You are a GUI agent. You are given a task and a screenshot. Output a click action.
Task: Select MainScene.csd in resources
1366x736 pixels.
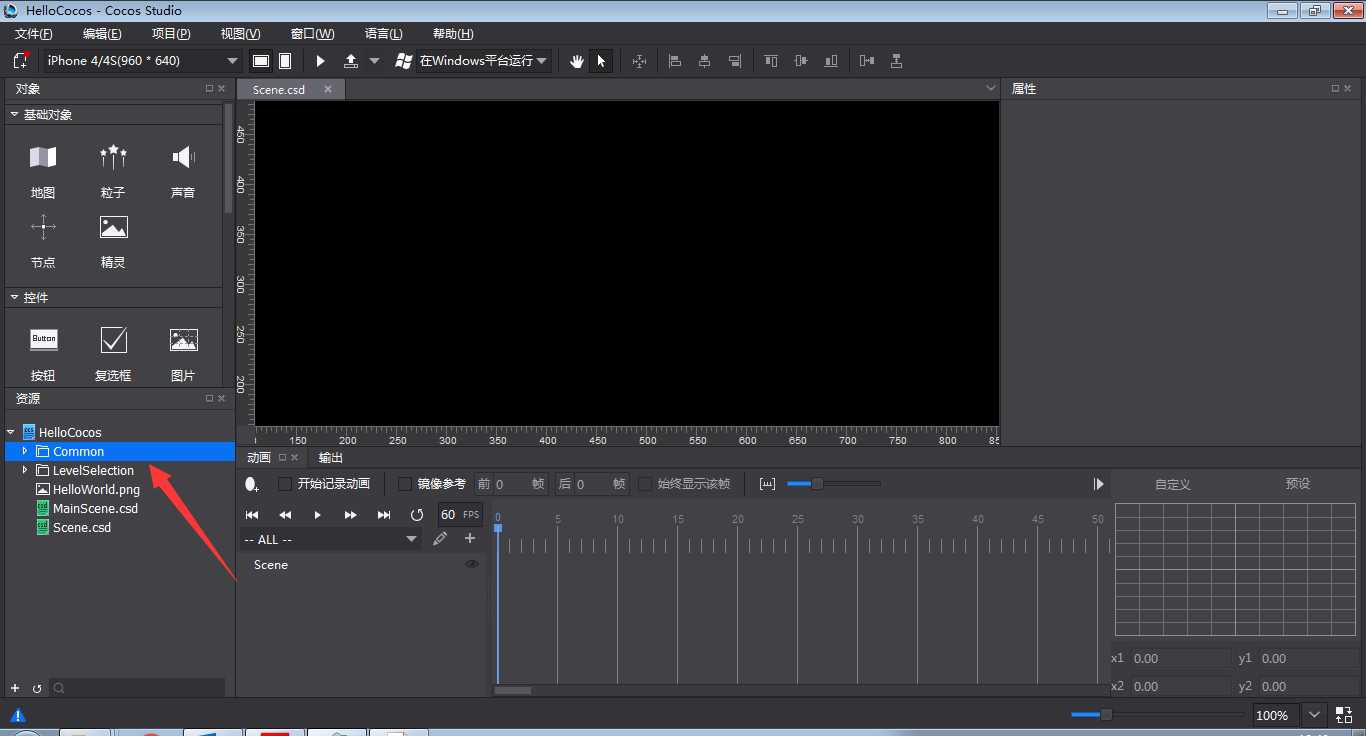coord(87,508)
